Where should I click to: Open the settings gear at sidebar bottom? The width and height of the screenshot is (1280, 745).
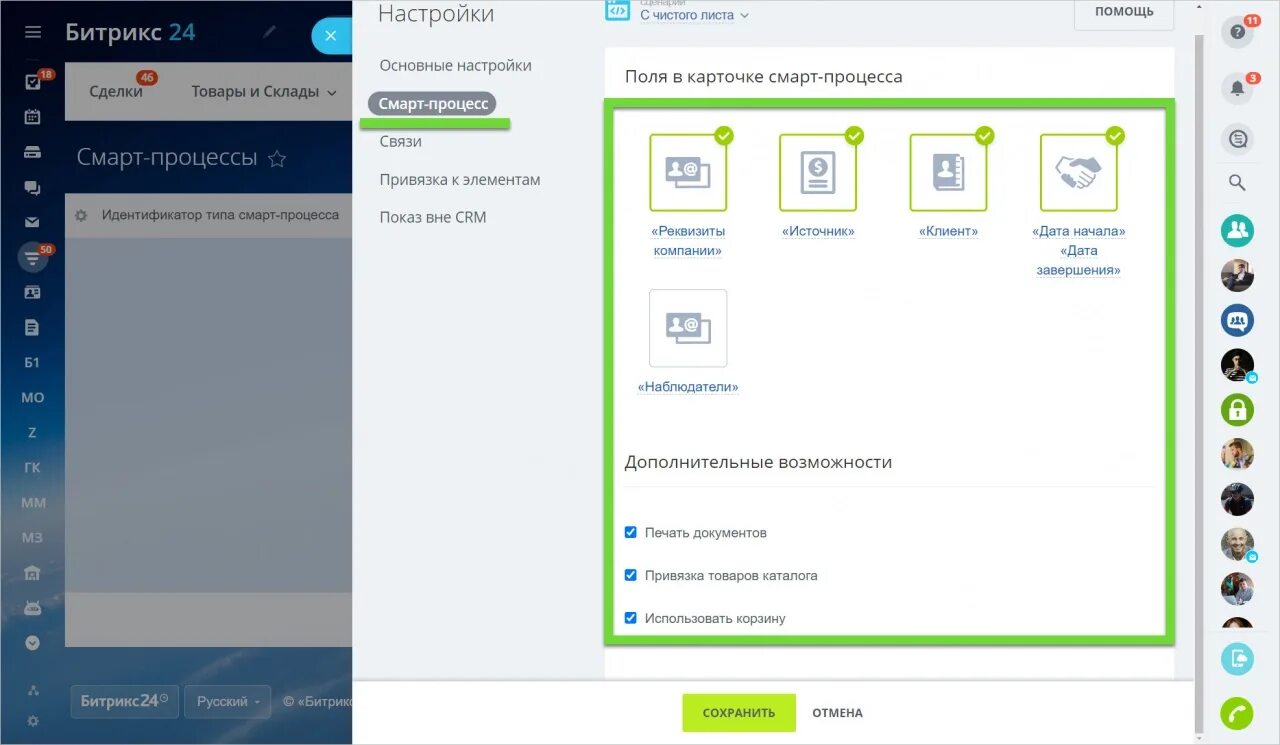(32, 720)
